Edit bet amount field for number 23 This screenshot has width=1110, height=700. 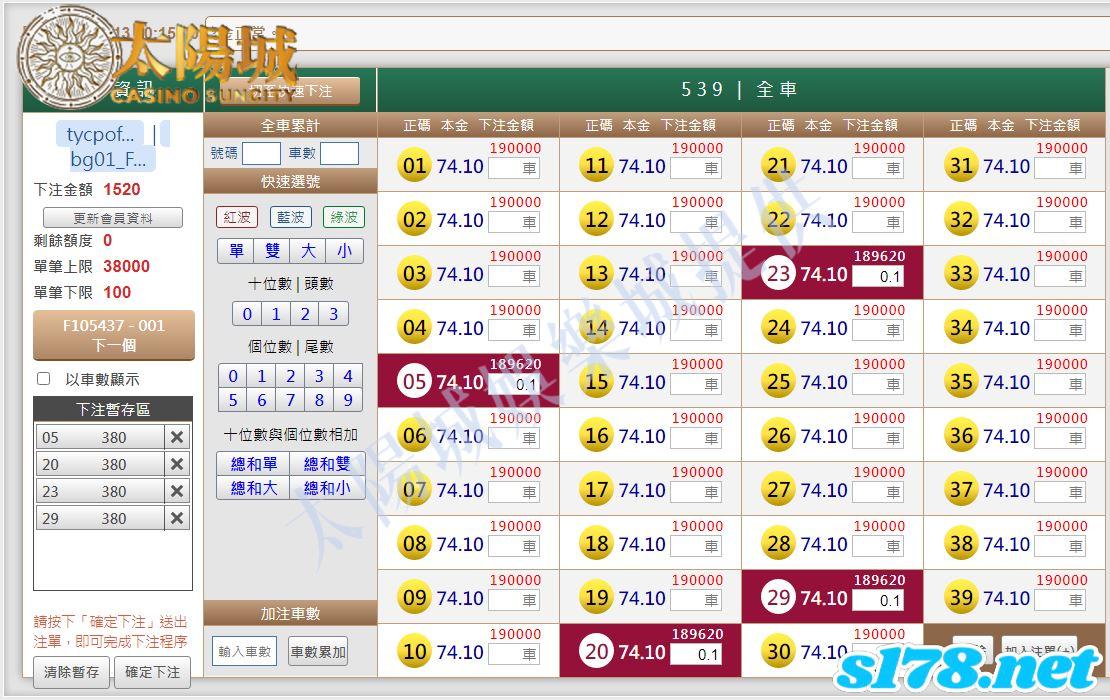878,276
